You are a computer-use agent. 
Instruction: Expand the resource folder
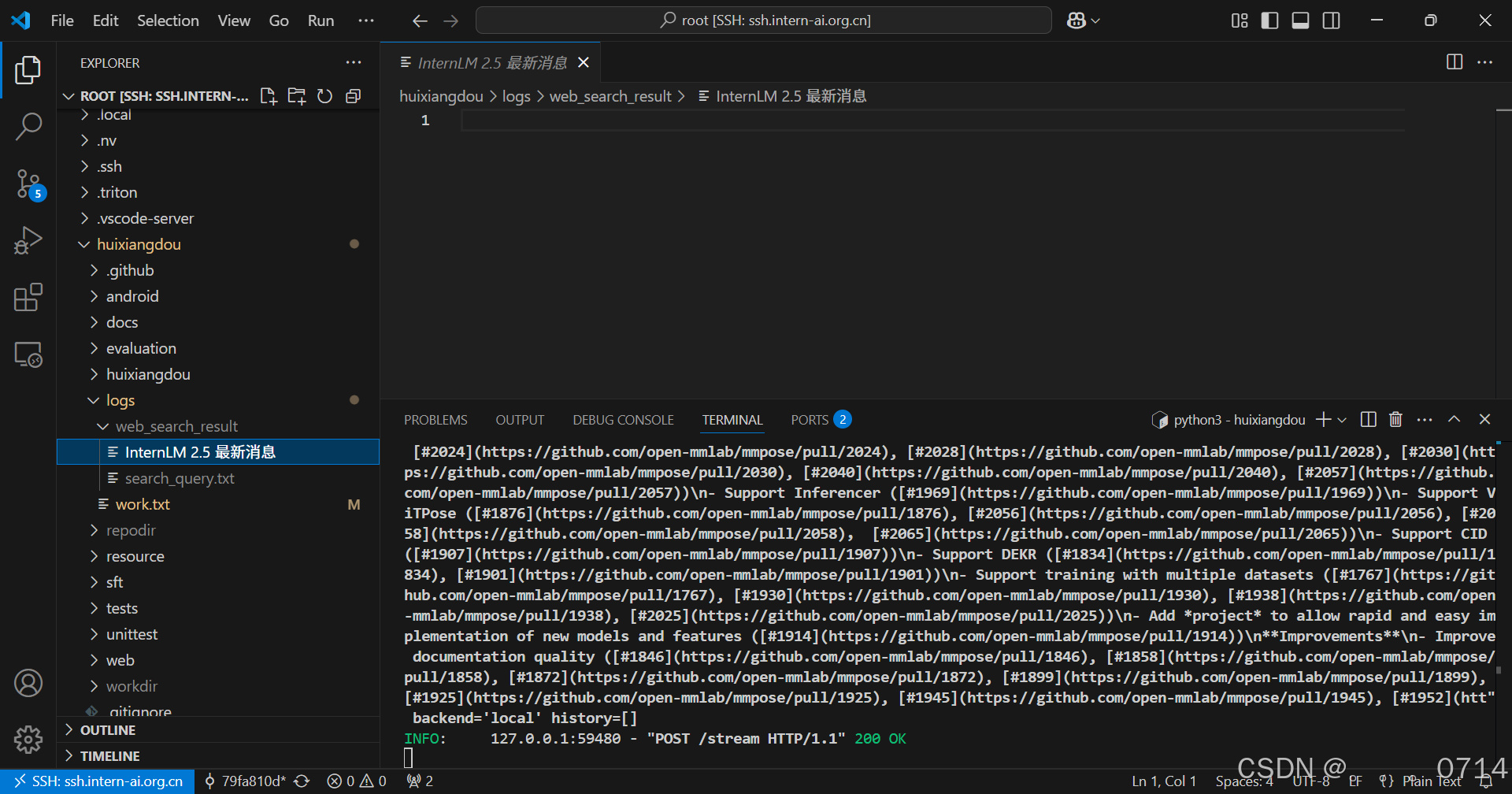click(218, 556)
